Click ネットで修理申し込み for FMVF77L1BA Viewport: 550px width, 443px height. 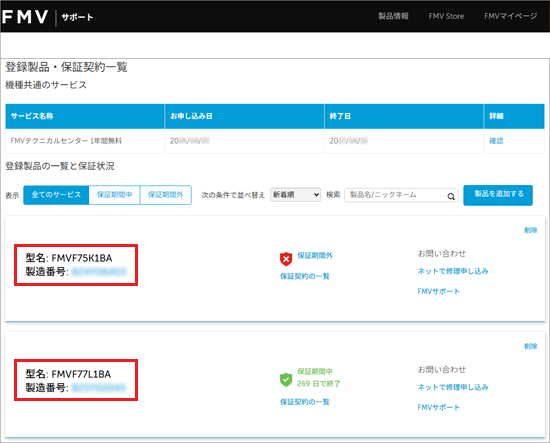pos(453,387)
